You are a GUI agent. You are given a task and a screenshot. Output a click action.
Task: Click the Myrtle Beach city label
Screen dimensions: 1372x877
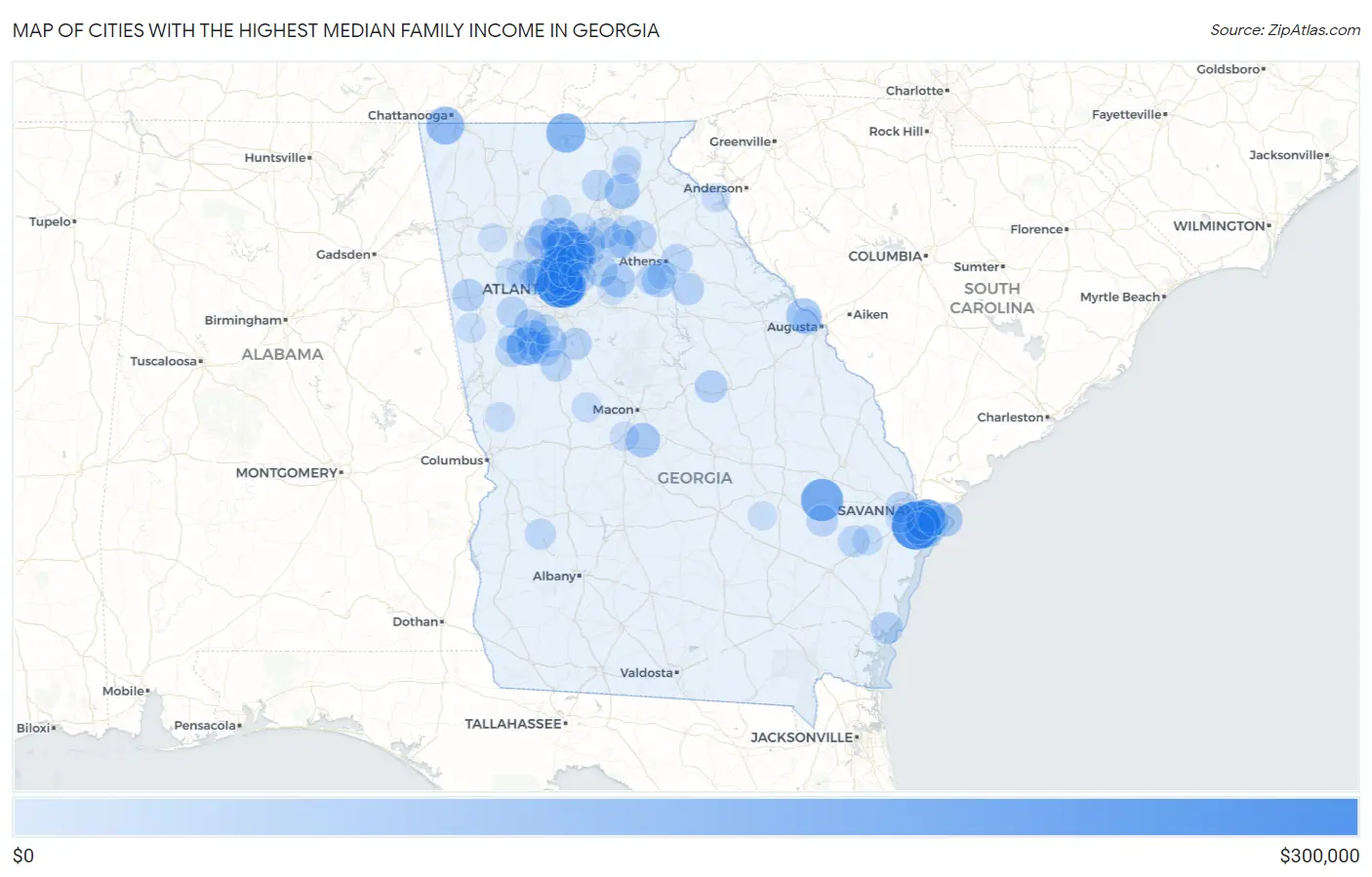click(x=1123, y=297)
